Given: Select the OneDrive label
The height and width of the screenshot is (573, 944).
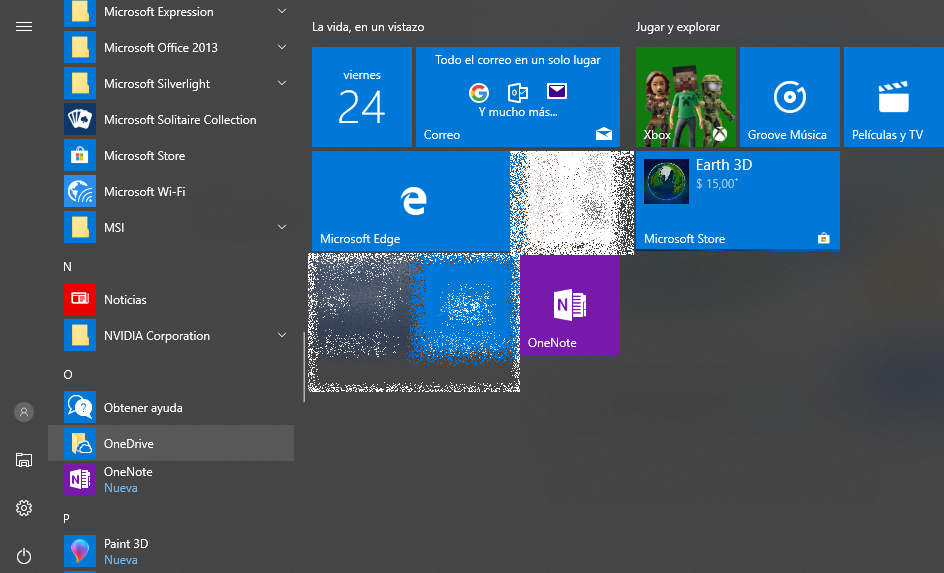Looking at the screenshot, I should pyautogui.click(x=129, y=444).
